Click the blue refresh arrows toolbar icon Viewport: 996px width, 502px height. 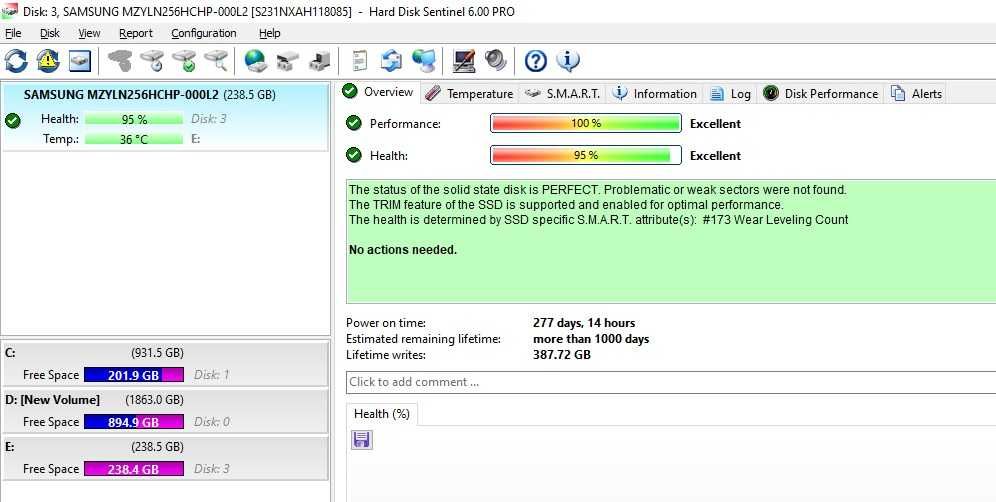coord(16,61)
